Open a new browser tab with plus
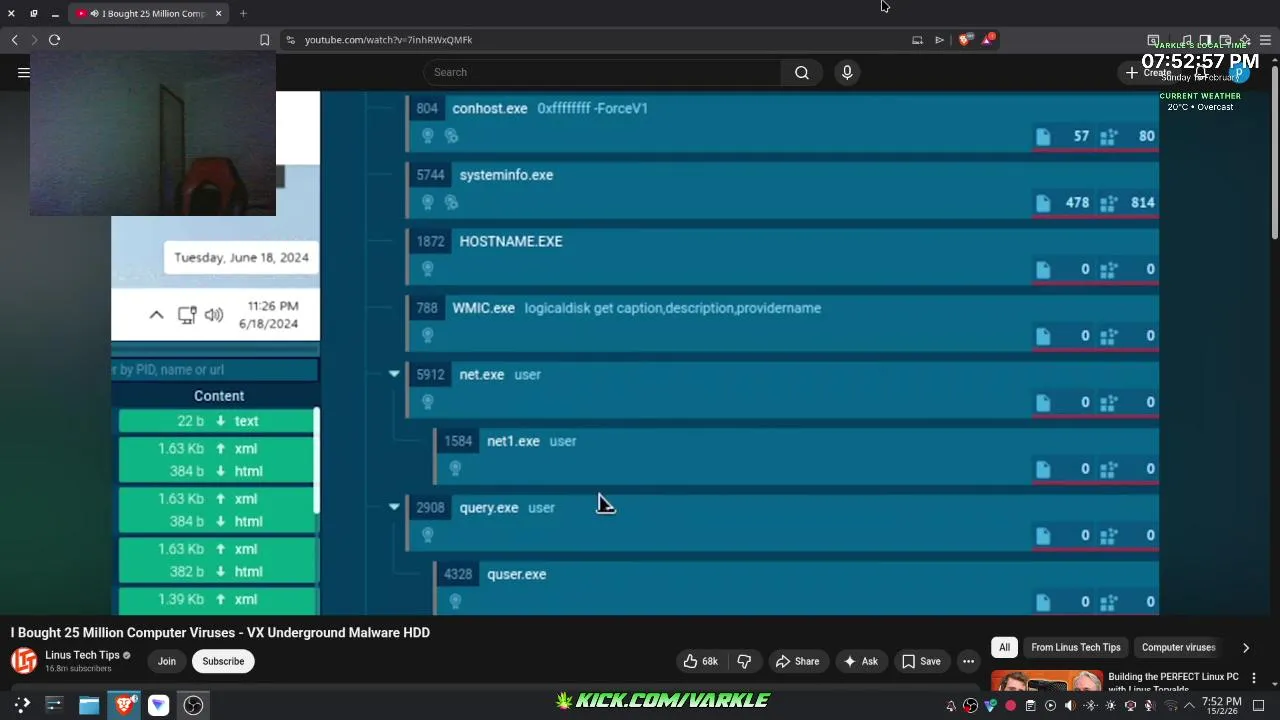Screen dimensions: 1280x720 coord(243,13)
